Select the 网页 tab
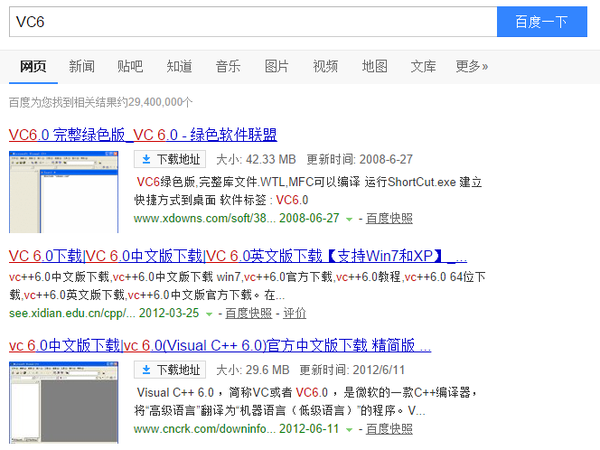 point(33,67)
